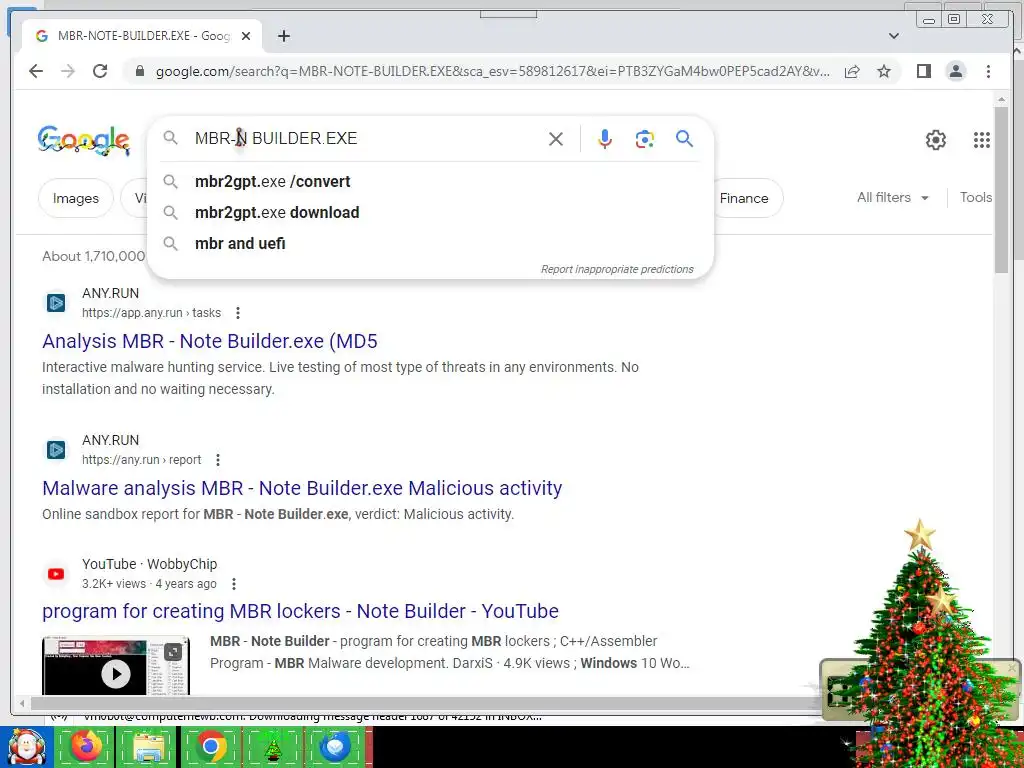Click the 'https://any.run › report' URL text
The height and width of the screenshot is (768, 1024).
142,460
